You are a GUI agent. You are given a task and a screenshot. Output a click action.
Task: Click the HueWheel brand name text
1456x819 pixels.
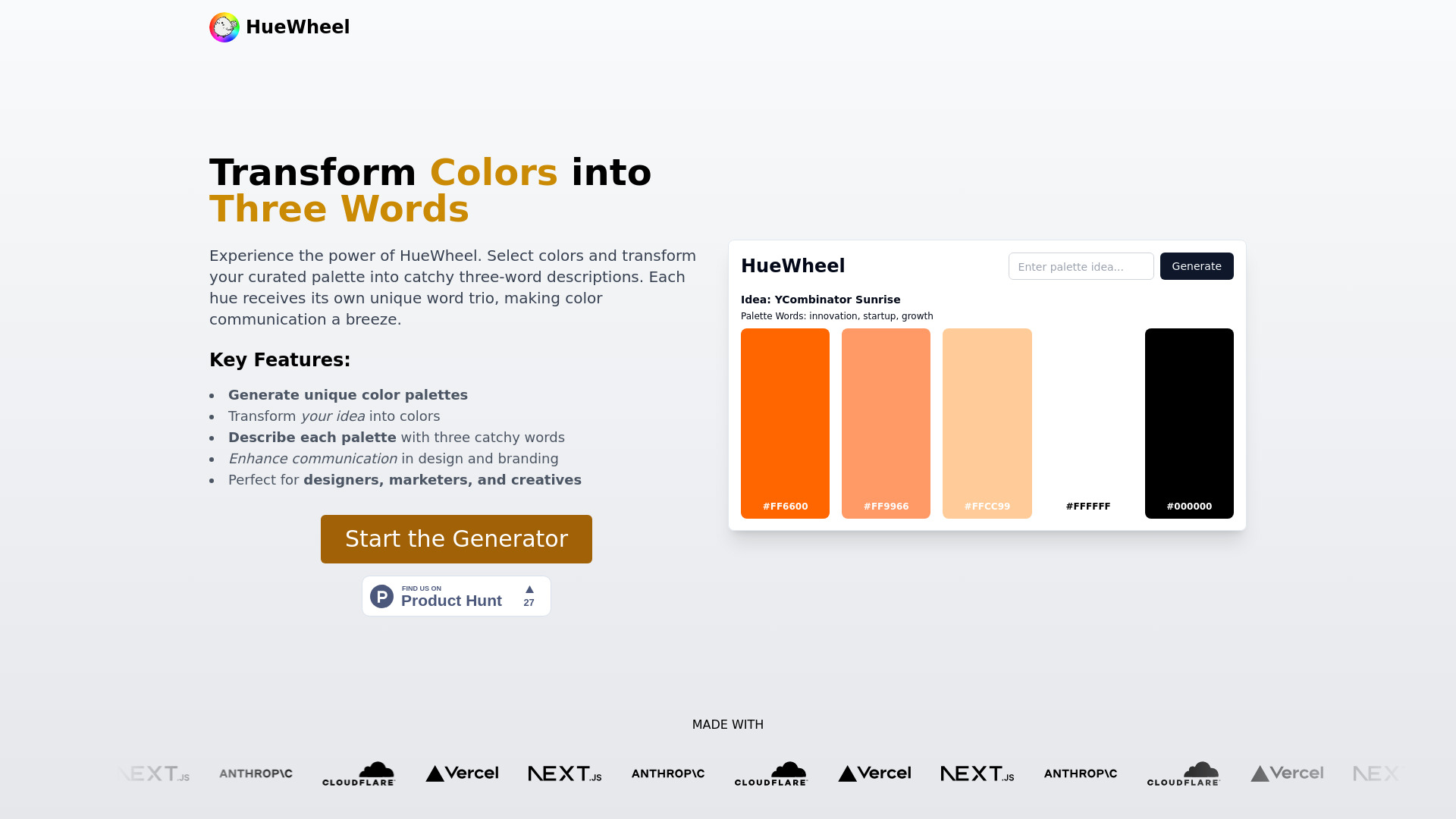click(297, 27)
